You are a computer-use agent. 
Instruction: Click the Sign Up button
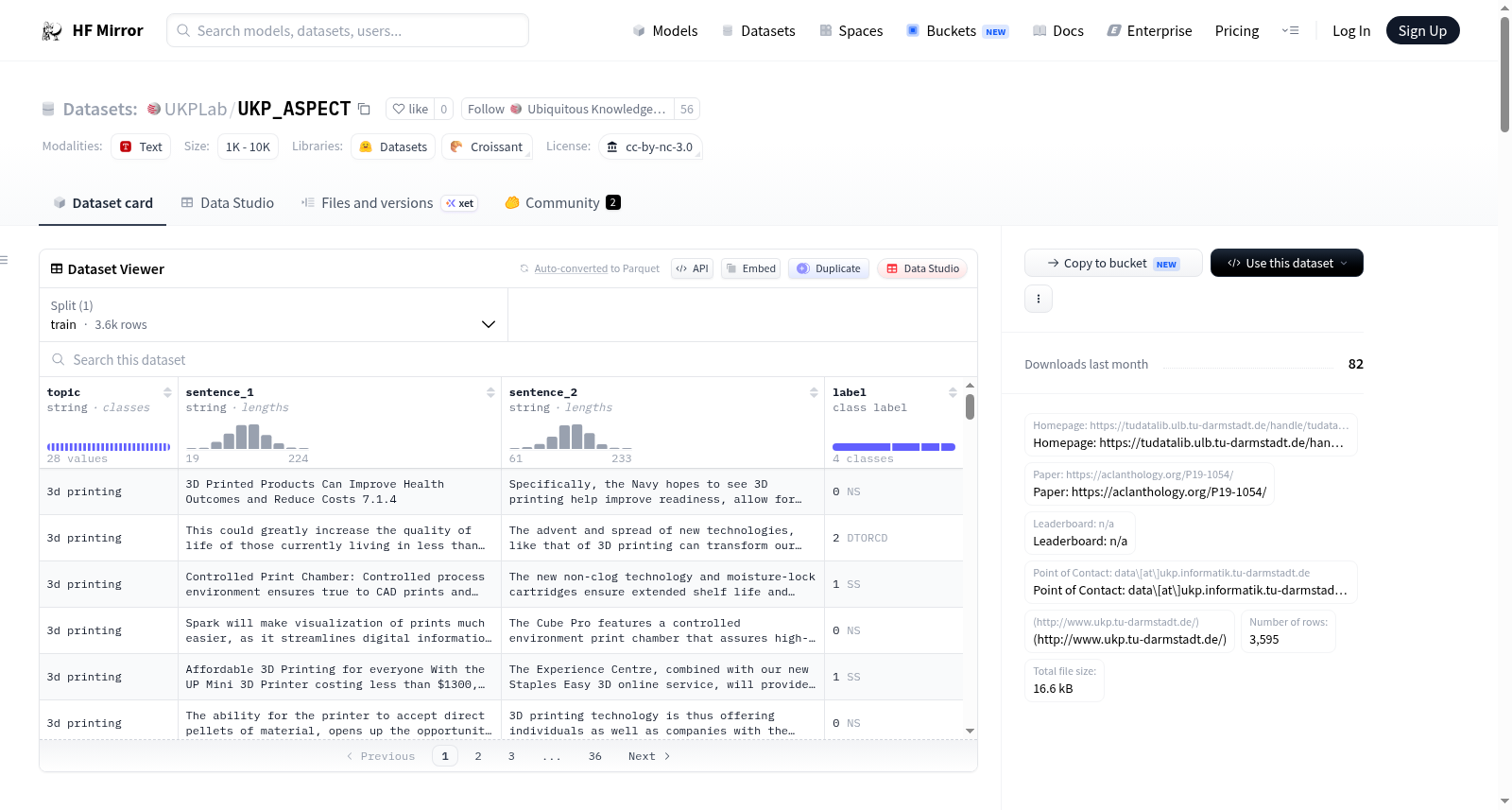[x=1423, y=31]
